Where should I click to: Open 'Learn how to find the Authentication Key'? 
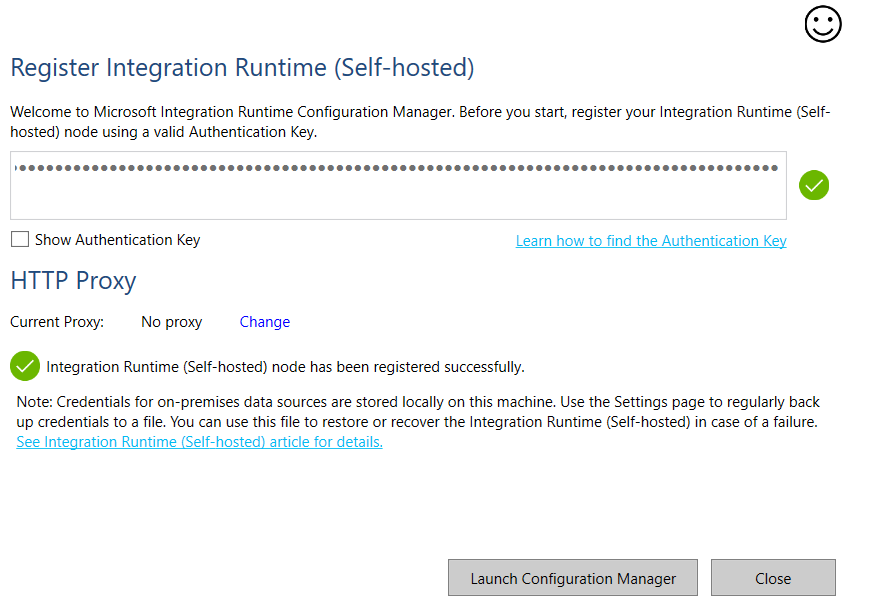click(651, 241)
